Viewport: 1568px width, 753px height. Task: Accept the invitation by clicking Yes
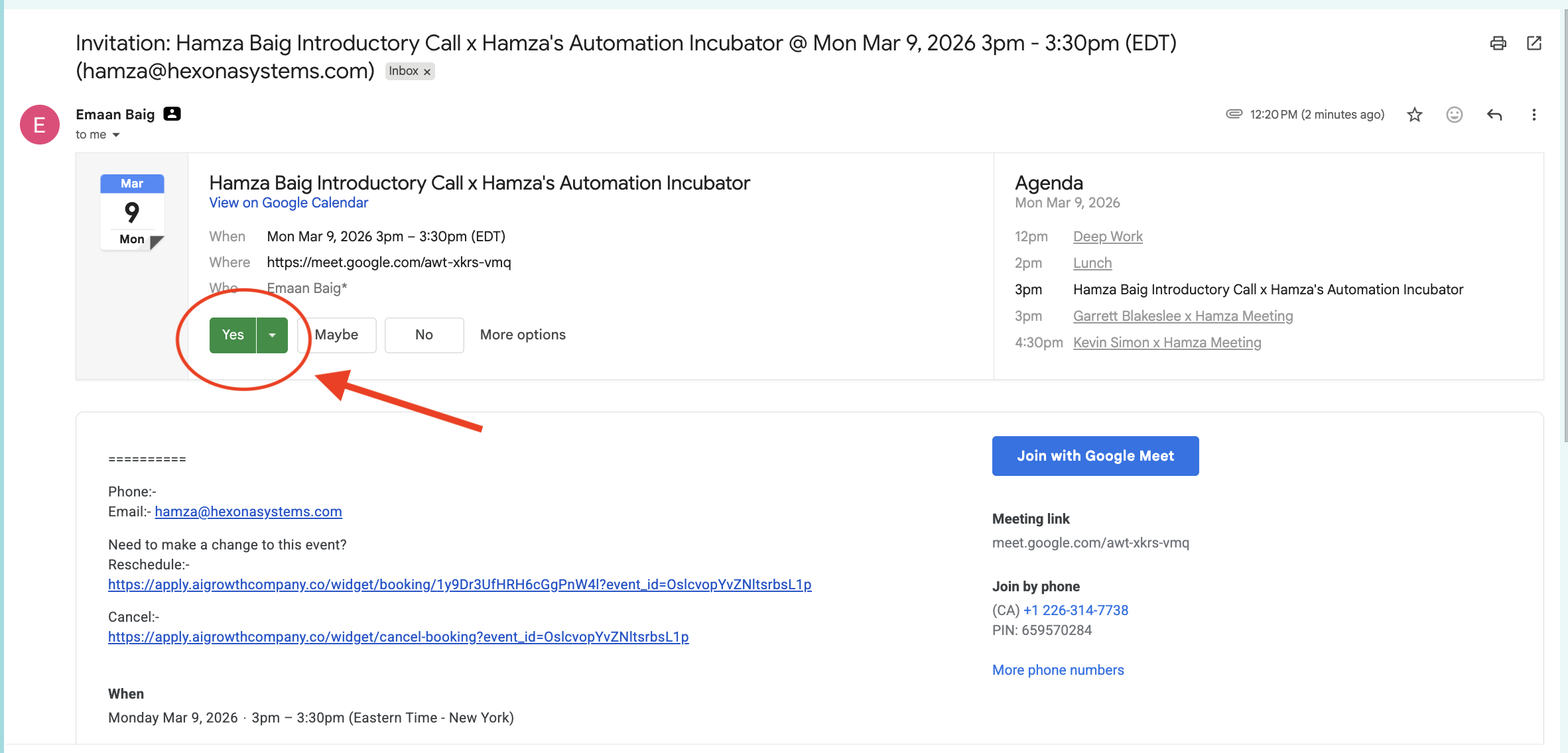tap(233, 335)
